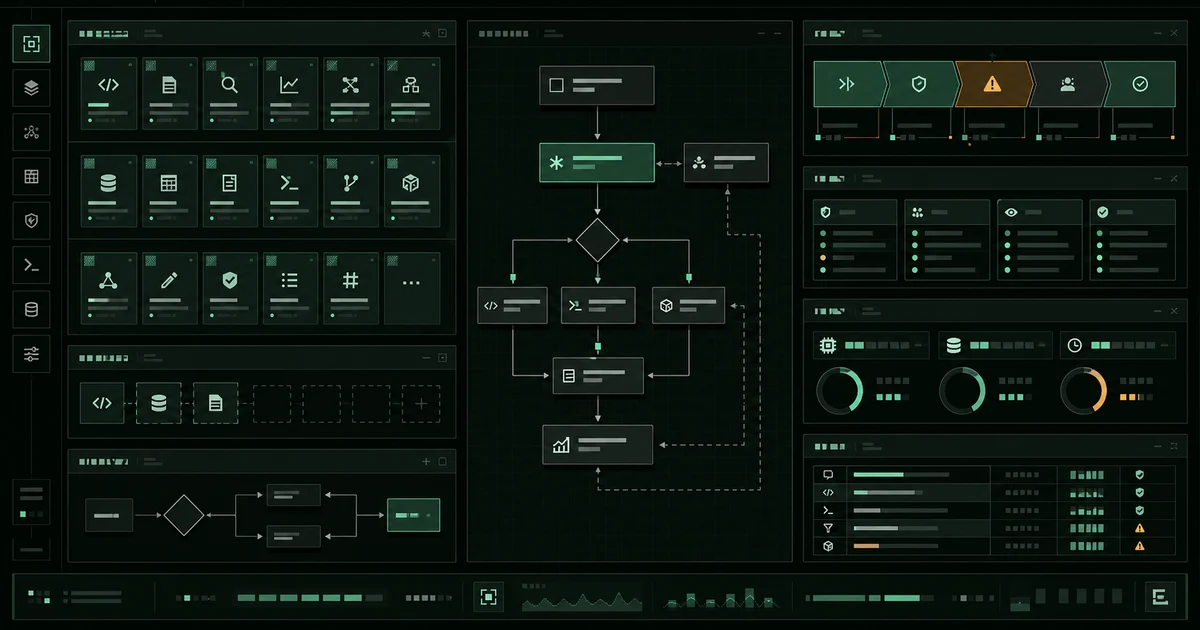1200x630 pixels.
Task: Select the green asterisk node in center flowchart
Action: click(597, 162)
